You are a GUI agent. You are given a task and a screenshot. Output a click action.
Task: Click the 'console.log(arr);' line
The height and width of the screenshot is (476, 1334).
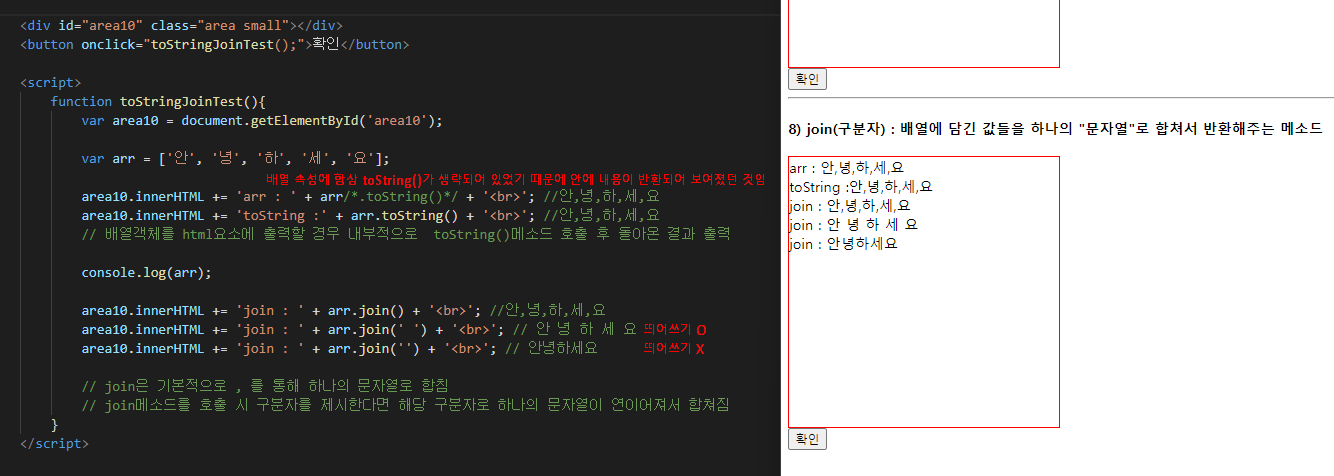146,272
